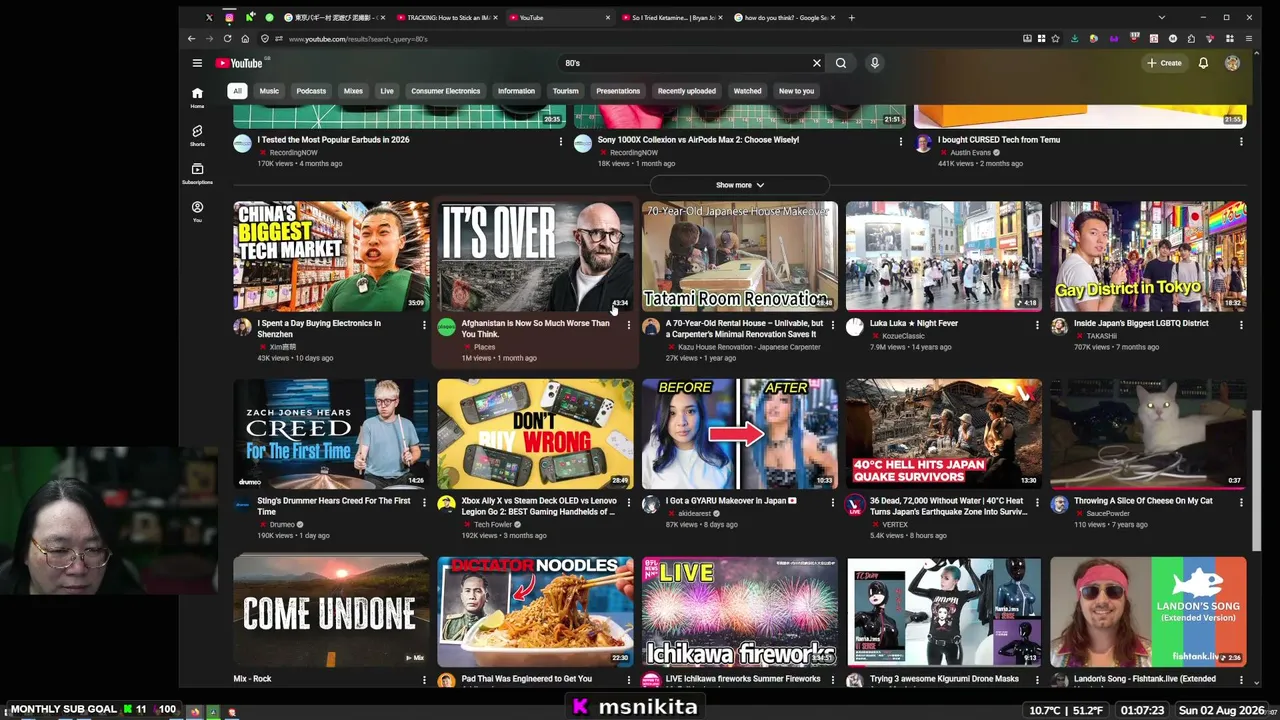Filter results by Tourism chip
The height and width of the screenshot is (720, 1280).
point(566,91)
